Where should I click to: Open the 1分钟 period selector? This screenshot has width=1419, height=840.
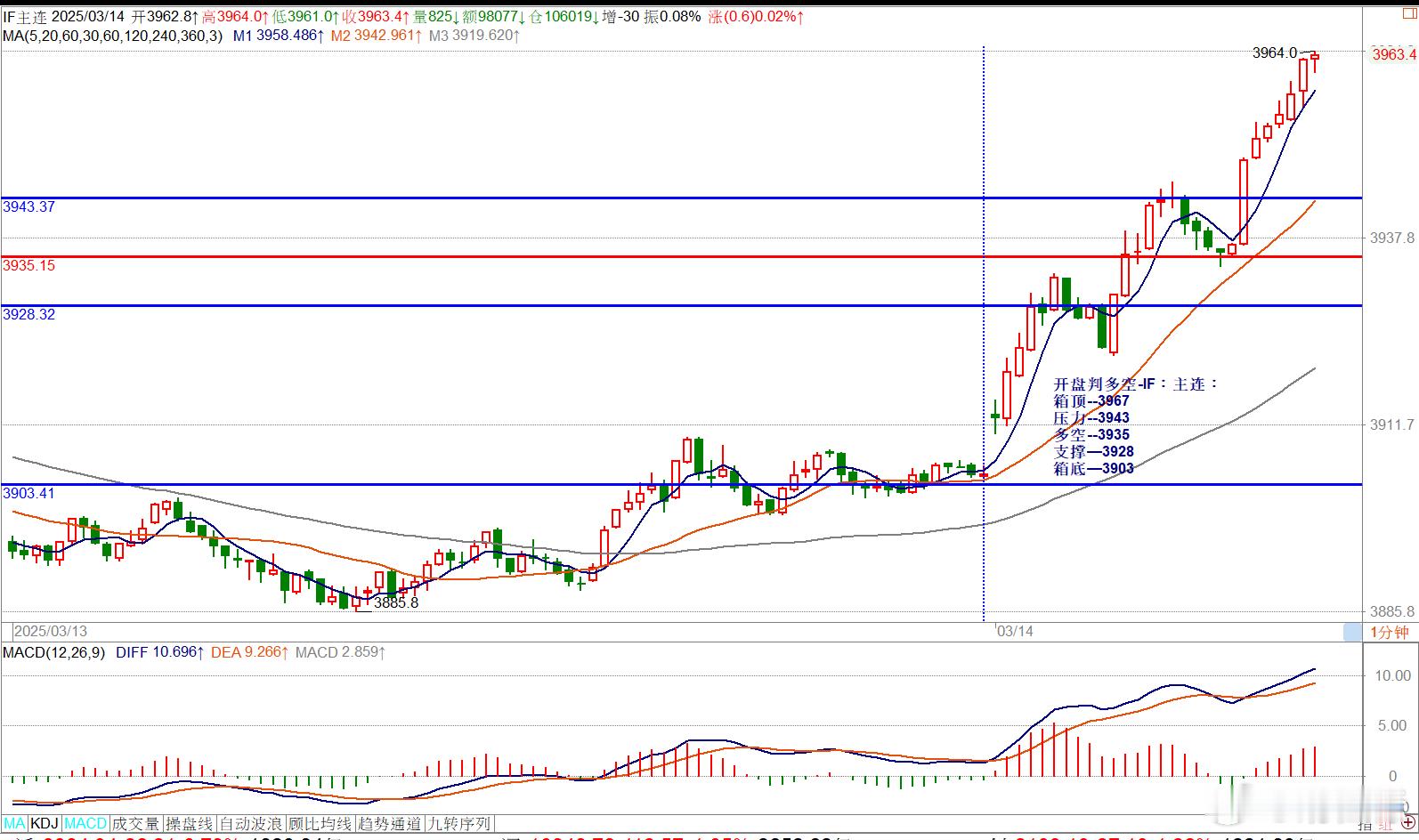1389,632
